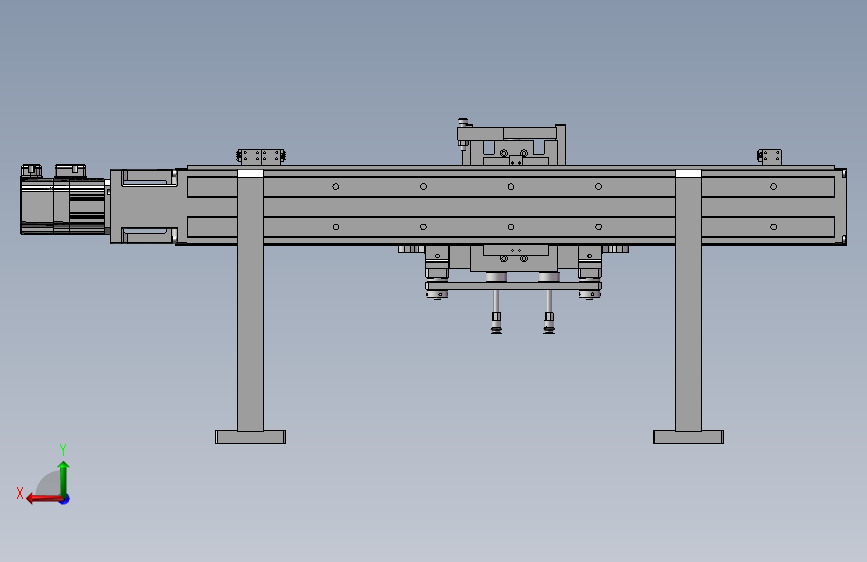Click the red X axis arrow of the triad
Screen dimensions: 867x562
pos(43,499)
